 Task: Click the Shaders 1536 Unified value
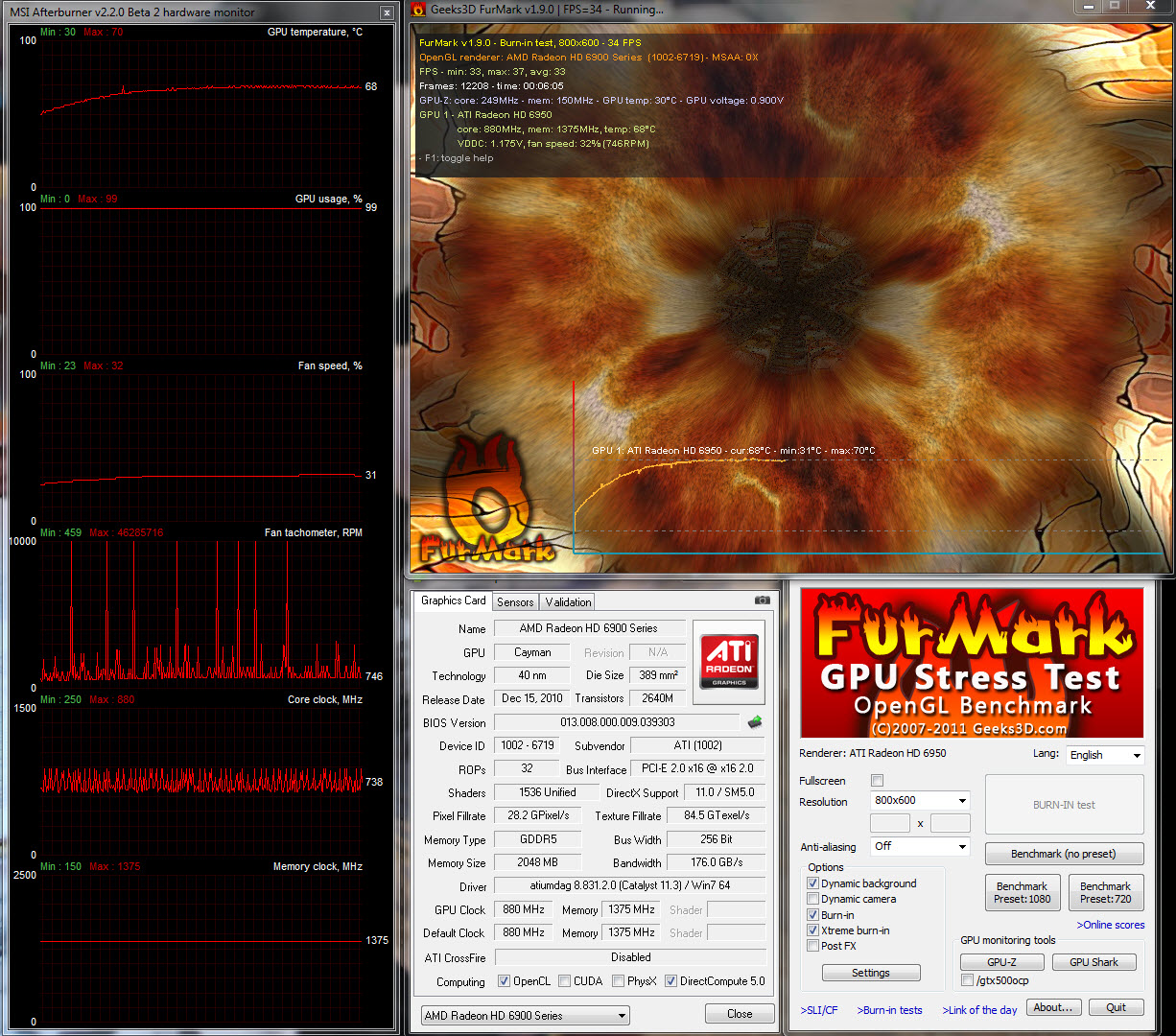(x=547, y=792)
